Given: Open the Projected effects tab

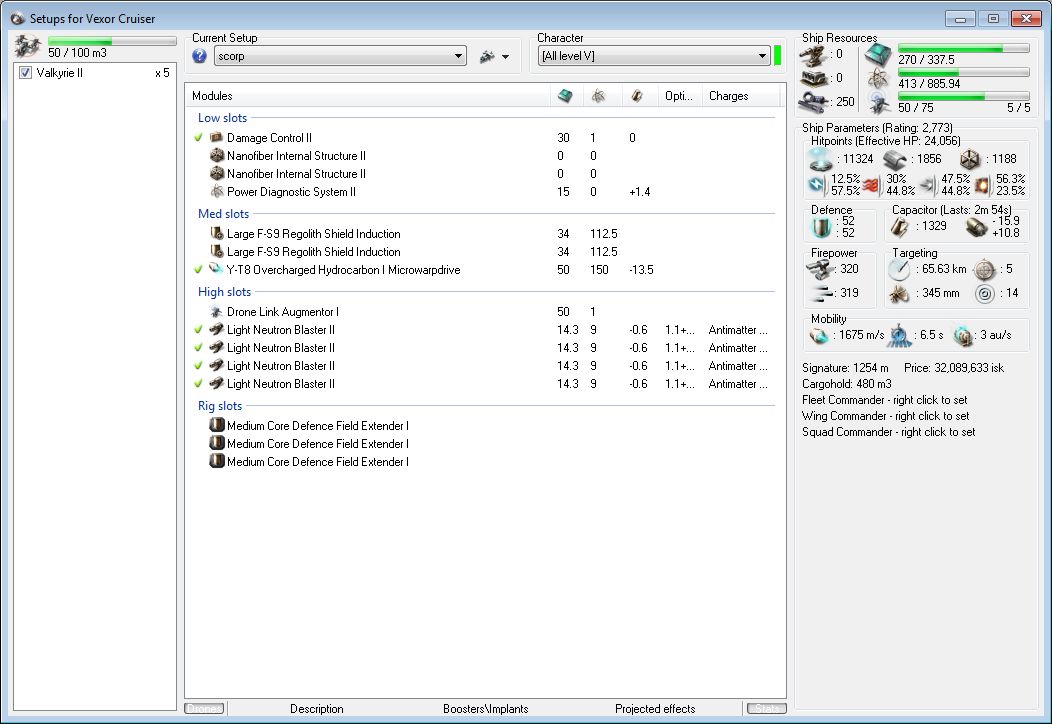Looking at the screenshot, I should click(655, 709).
